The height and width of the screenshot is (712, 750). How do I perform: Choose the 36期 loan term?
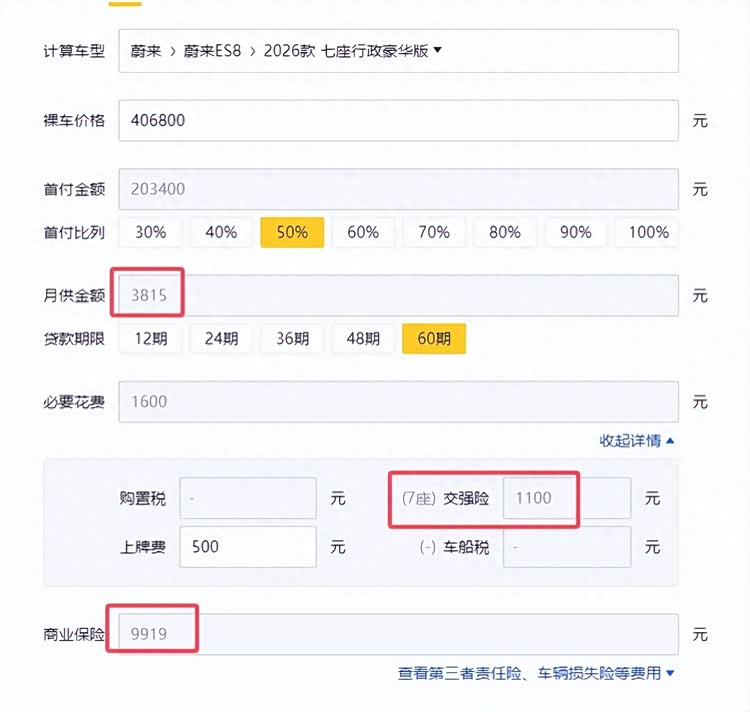tap(292, 338)
